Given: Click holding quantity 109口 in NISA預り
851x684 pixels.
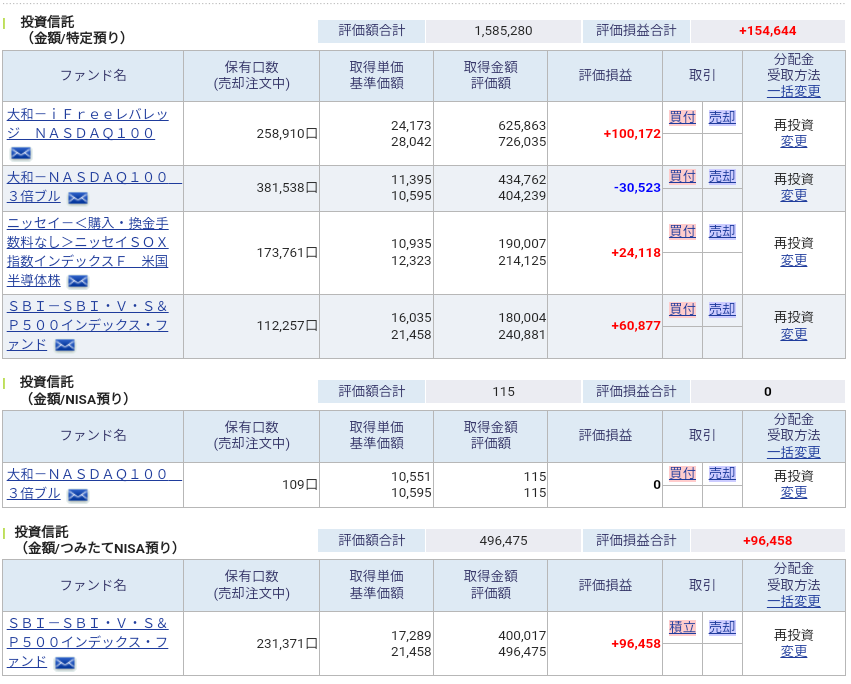Looking at the screenshot, I should (300, 484).
